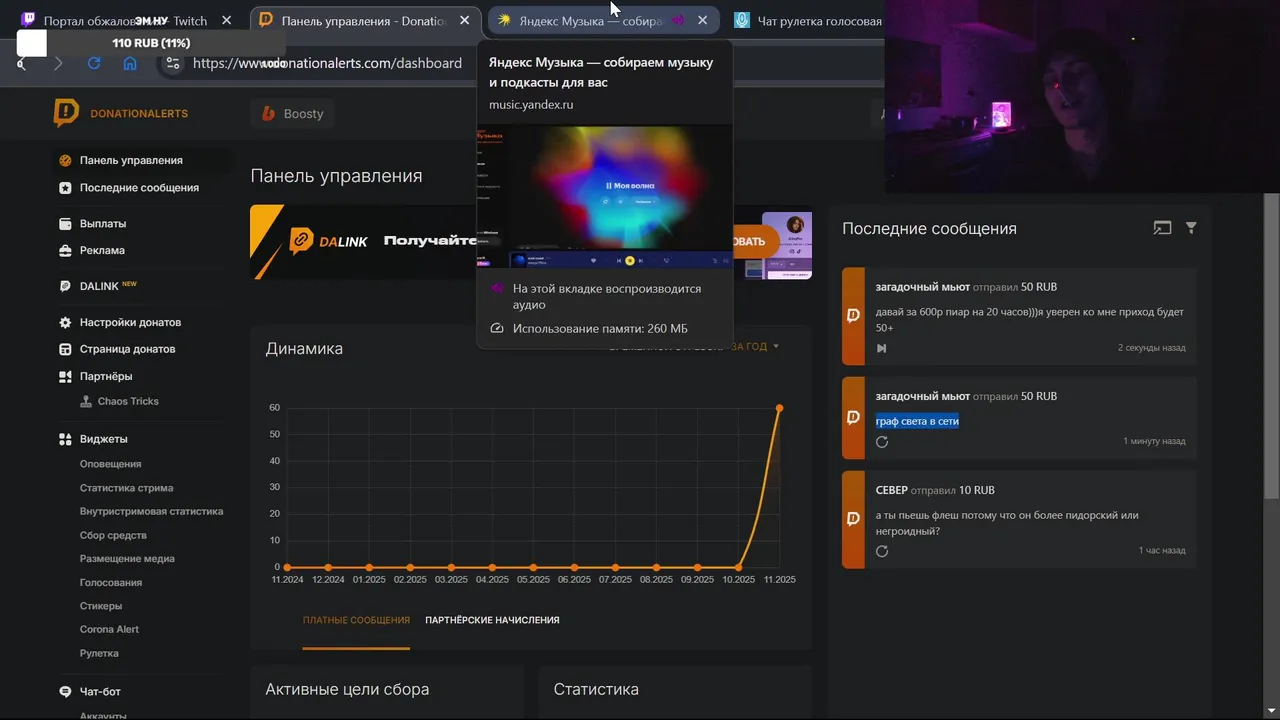Expand the Виджеты section
Image resolution: width=1280 pixels, height=720 pixels.
[x=104, y=439]
